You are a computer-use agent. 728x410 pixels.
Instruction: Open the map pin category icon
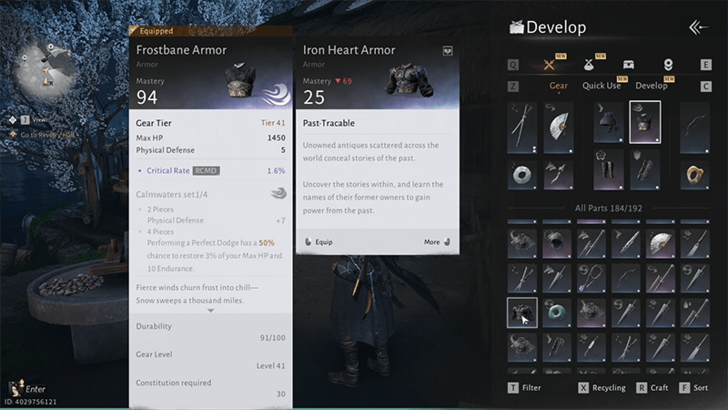point(668,65)
